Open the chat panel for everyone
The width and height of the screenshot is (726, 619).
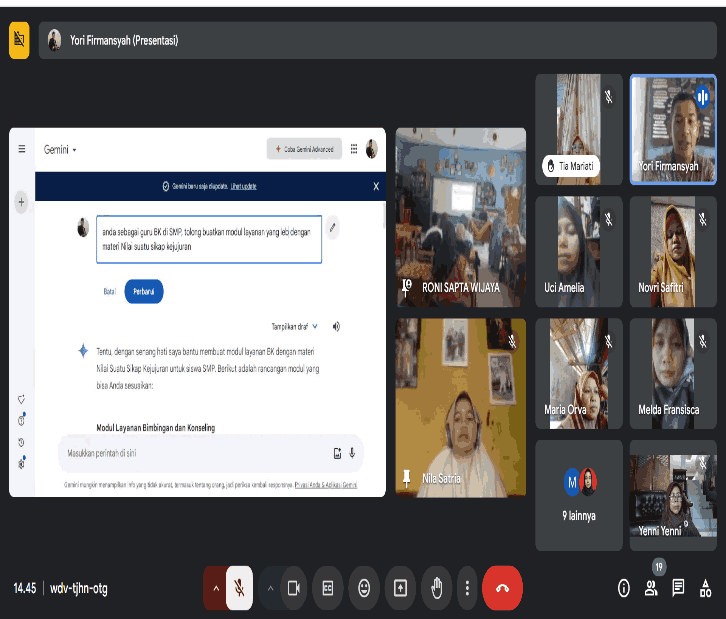tap(678, 588)
